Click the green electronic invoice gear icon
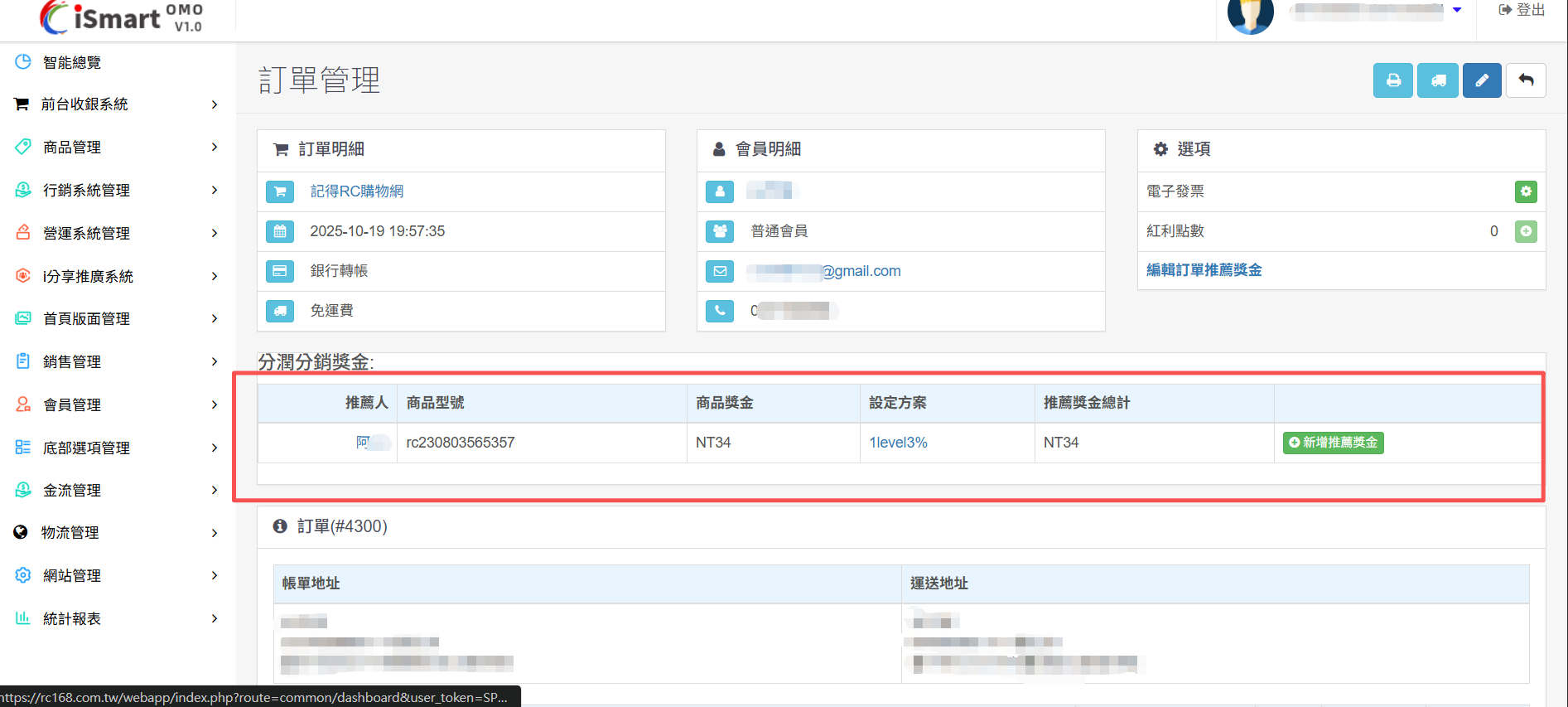Screen dimensions: 1568x707 point(1526,191)
